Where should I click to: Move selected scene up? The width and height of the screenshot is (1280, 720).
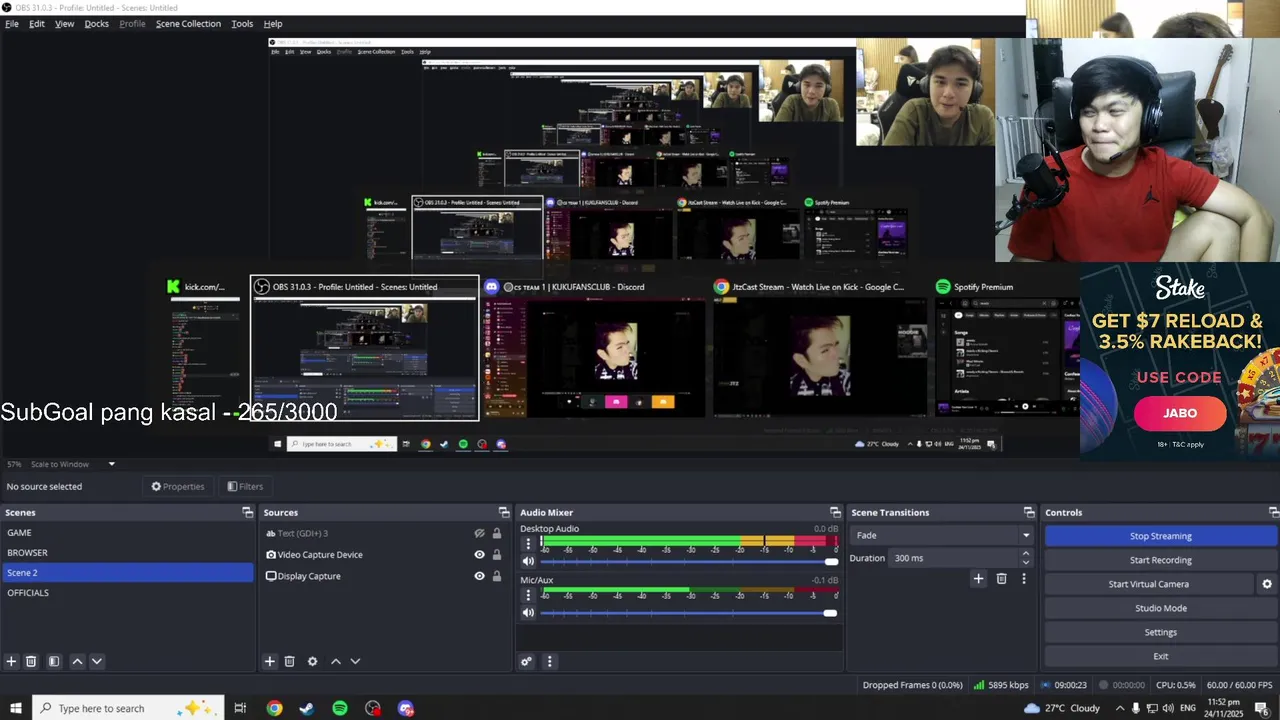(77, 661)
